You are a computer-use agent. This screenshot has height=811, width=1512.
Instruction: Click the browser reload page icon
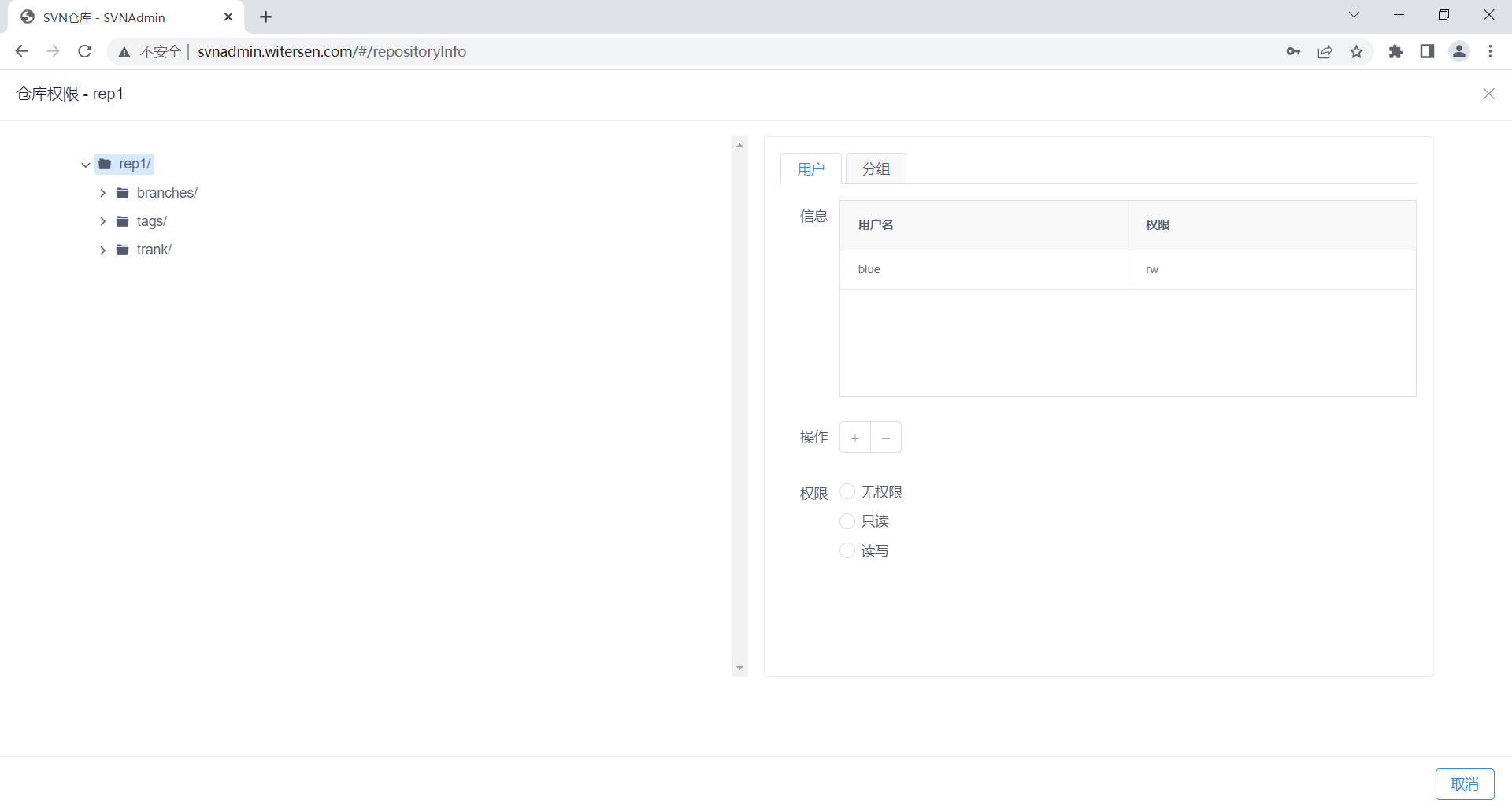pyautogui.click(x=85, y=51)
